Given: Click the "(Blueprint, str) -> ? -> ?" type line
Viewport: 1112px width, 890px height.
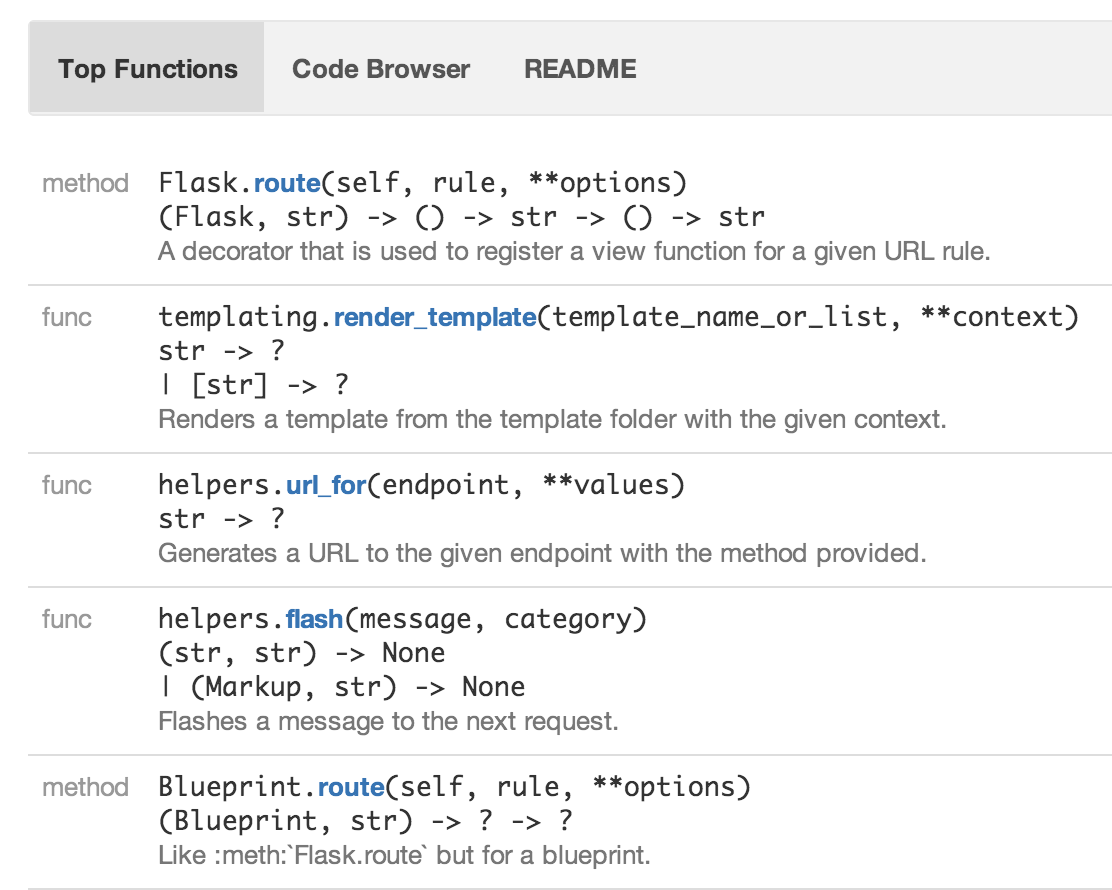Looking at the screenshot, I should pyautogui.click(x=365, y=821).
